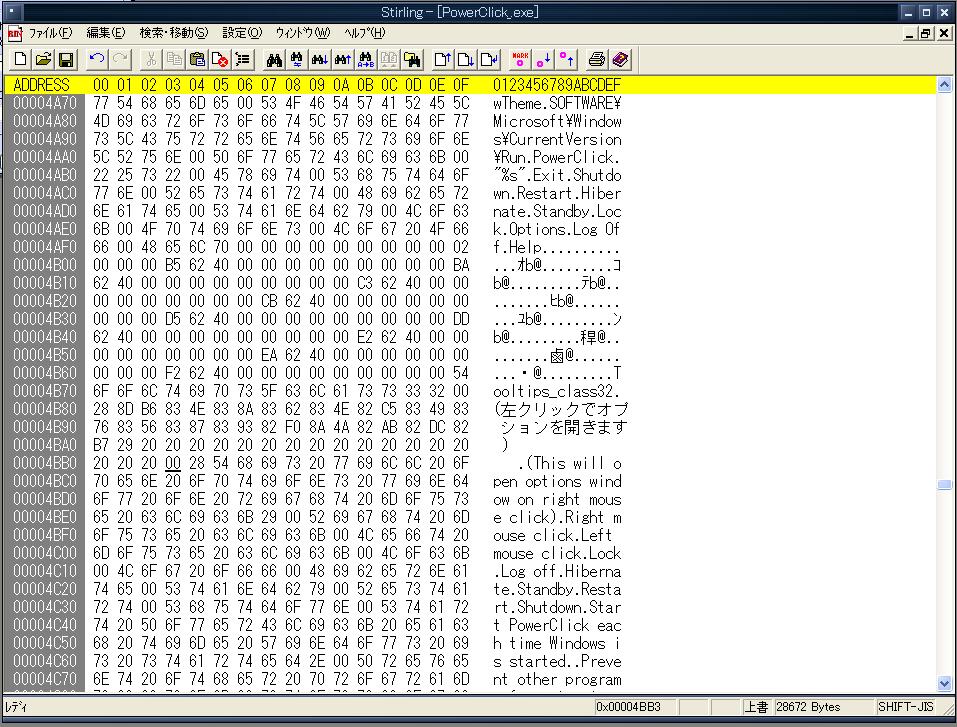Click the vertical scrollbar down arrow
The width and height of the screenshot is (957, 727).
pyautogui.click(x=944, y=683)
